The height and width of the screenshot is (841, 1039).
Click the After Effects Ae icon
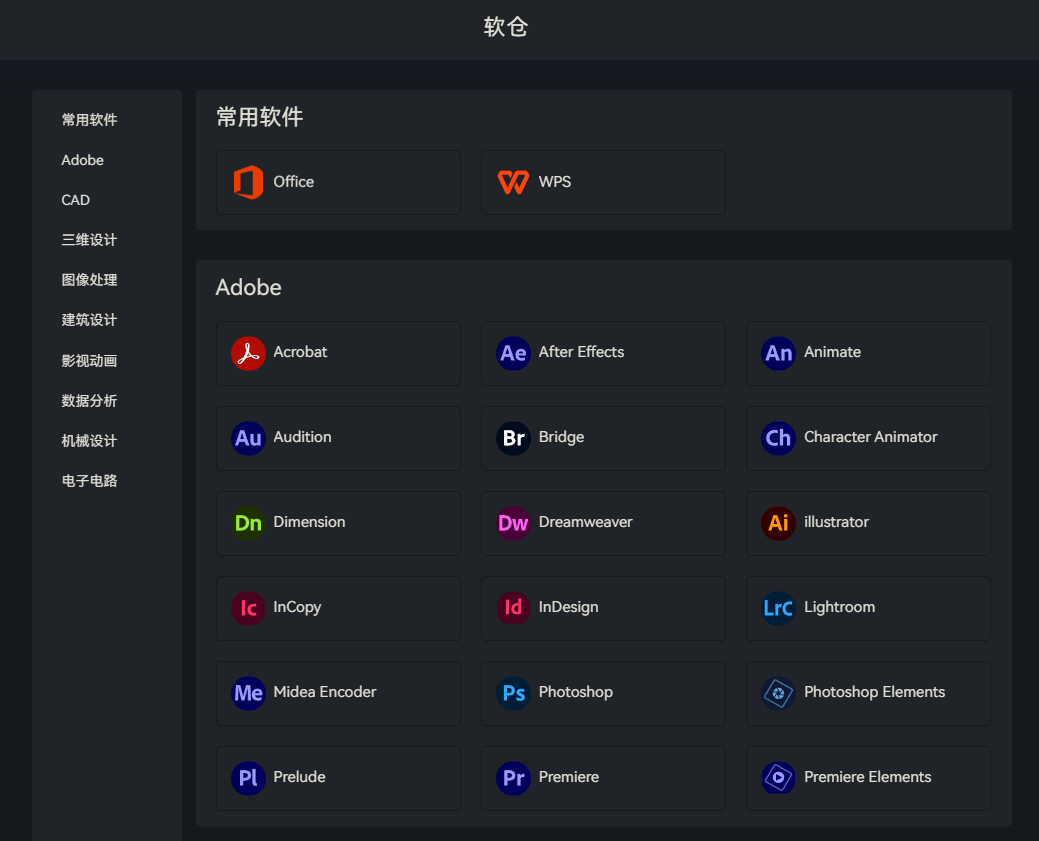[513, 353]
